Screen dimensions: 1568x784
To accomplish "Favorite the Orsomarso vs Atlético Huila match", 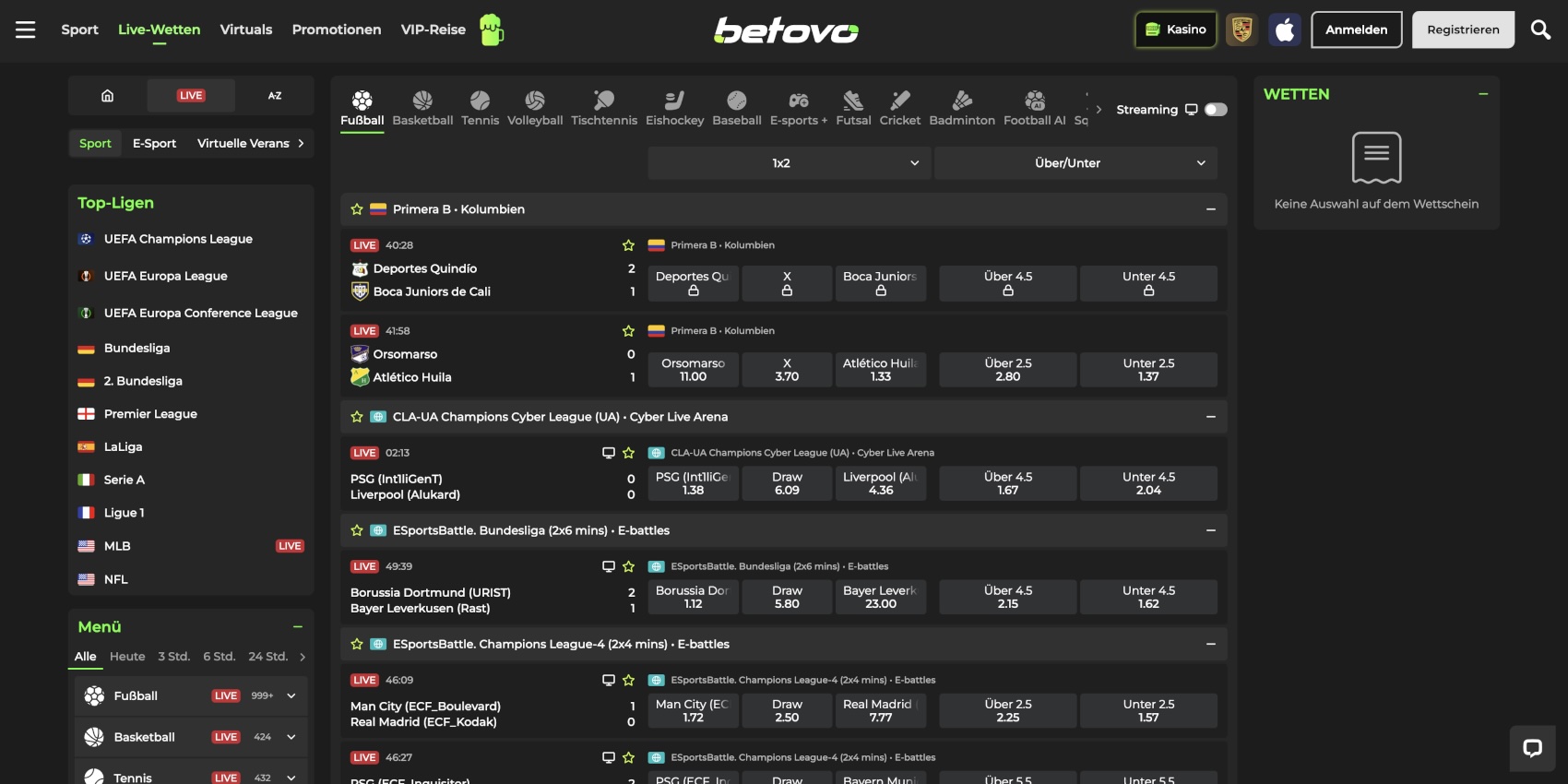I will tap(628, 331).
